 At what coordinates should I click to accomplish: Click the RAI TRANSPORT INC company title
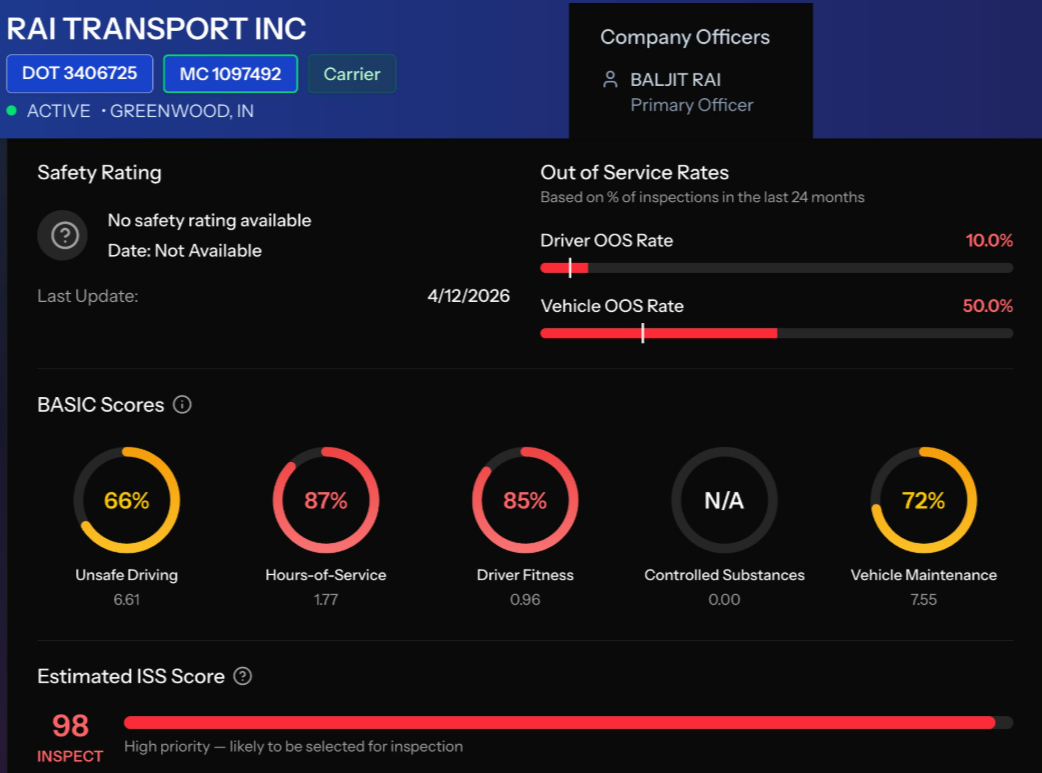pyautogui.click(x=156, y=29)
